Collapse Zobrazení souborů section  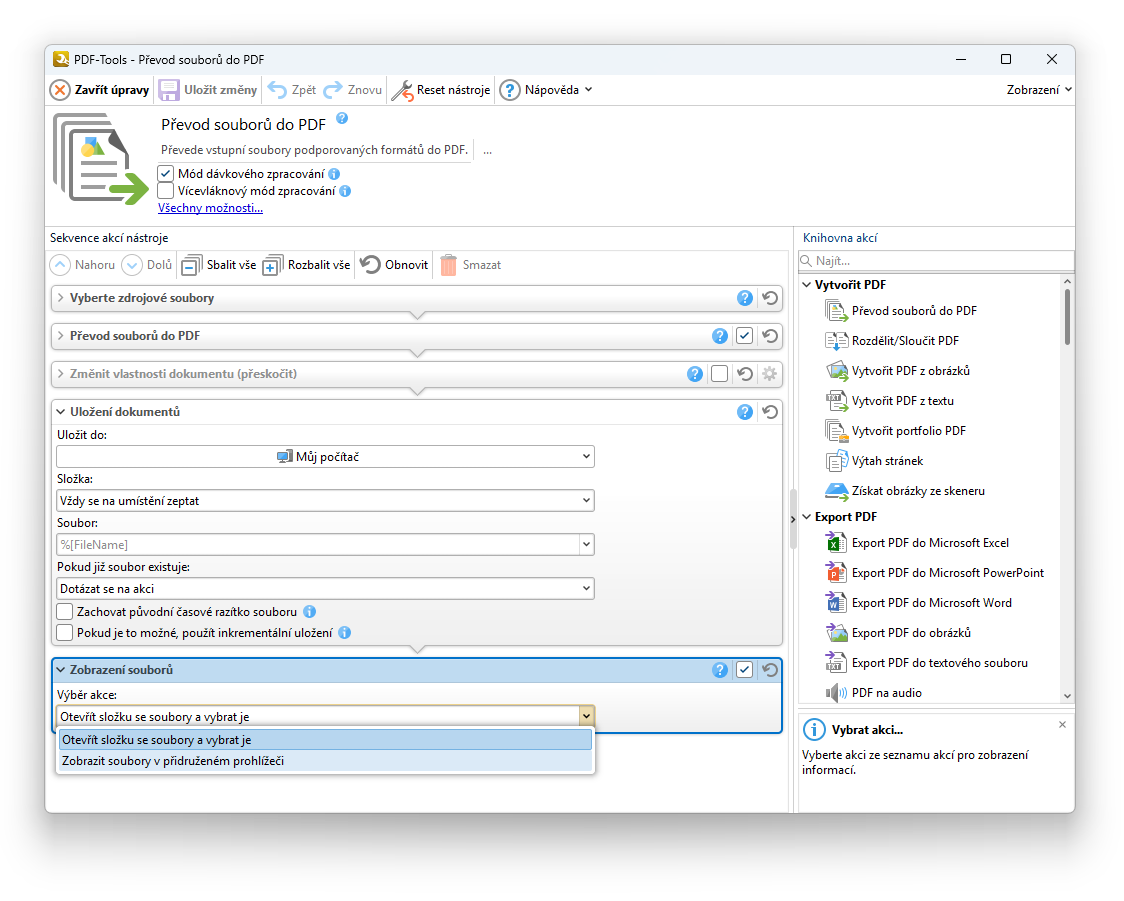pyautogui.click(x=61, y=670)
